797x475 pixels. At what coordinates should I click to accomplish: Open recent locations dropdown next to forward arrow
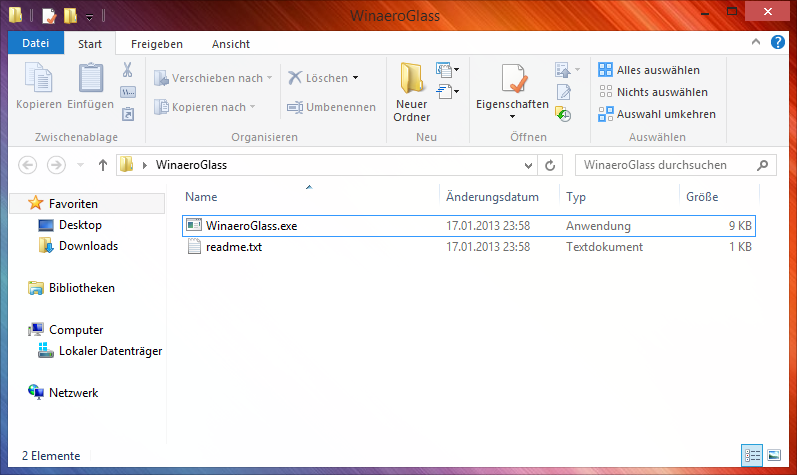click(x=80, y=165)
